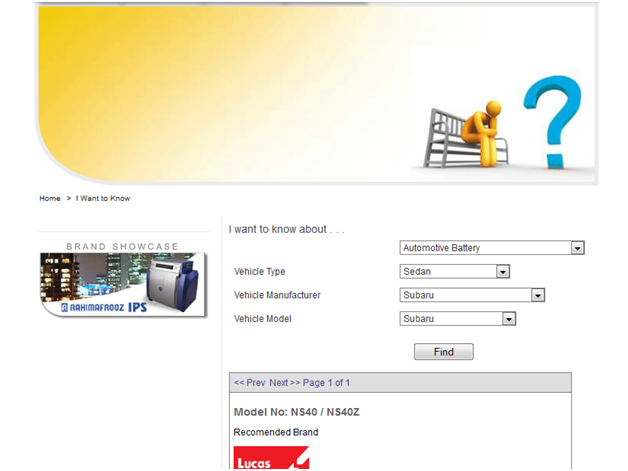This screenshot has width=628, height=471.
Task: Click the Find button
Action: 444,352
